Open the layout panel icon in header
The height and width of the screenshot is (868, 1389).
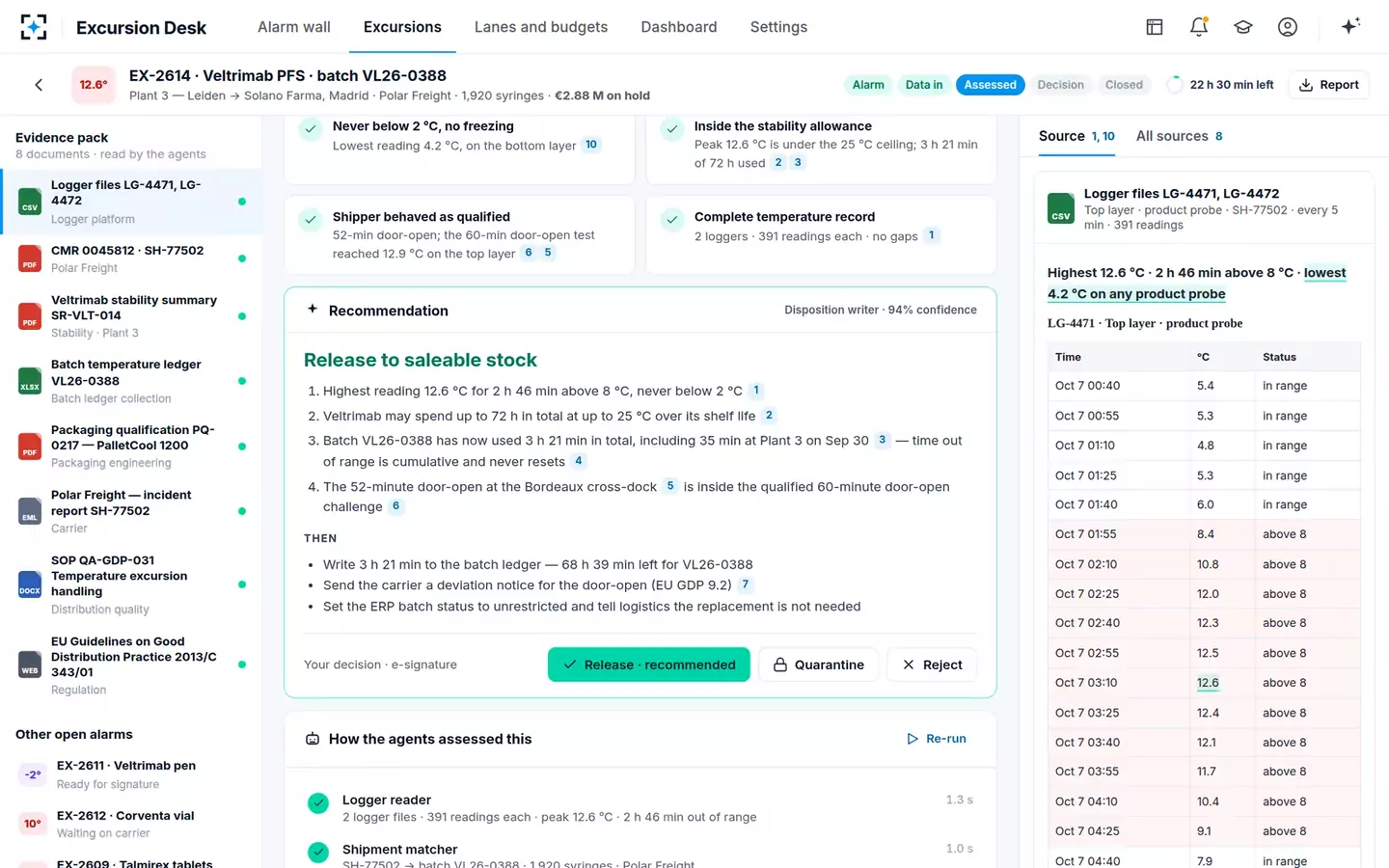(x=1155, y=27)
